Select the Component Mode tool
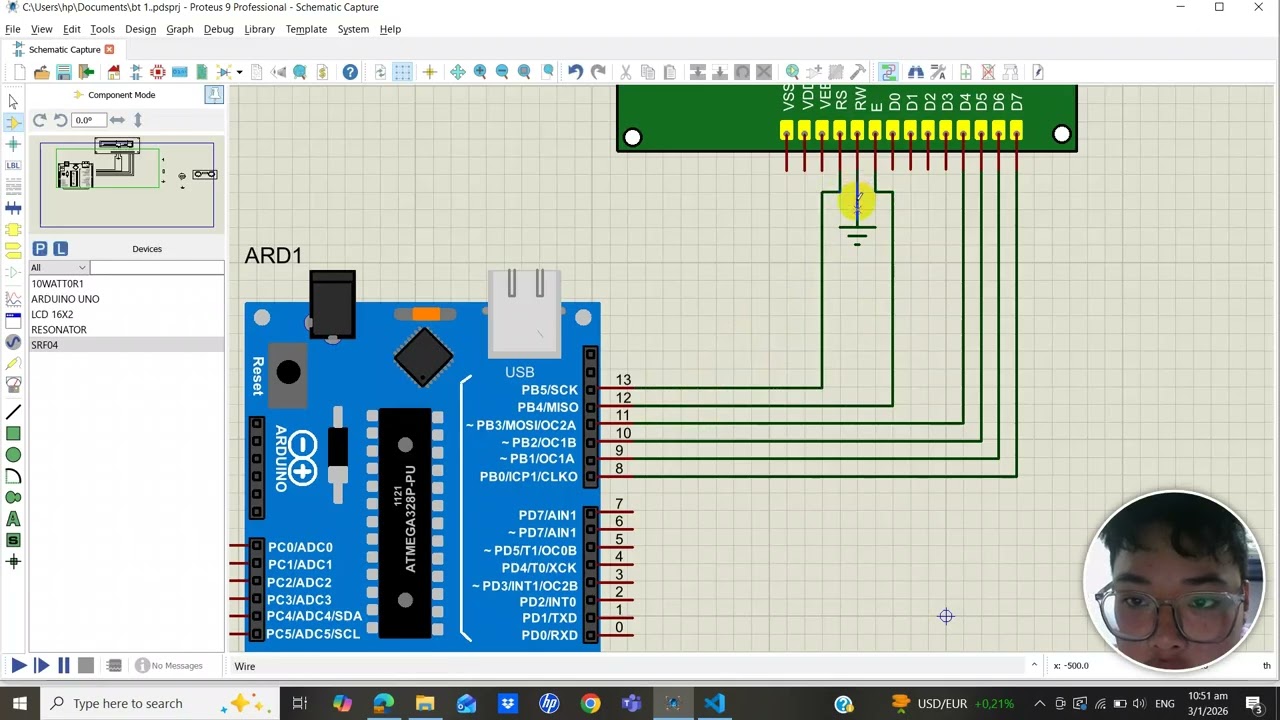The width and height of the screenshot is (1280, 720). click(x=13, y=122)
